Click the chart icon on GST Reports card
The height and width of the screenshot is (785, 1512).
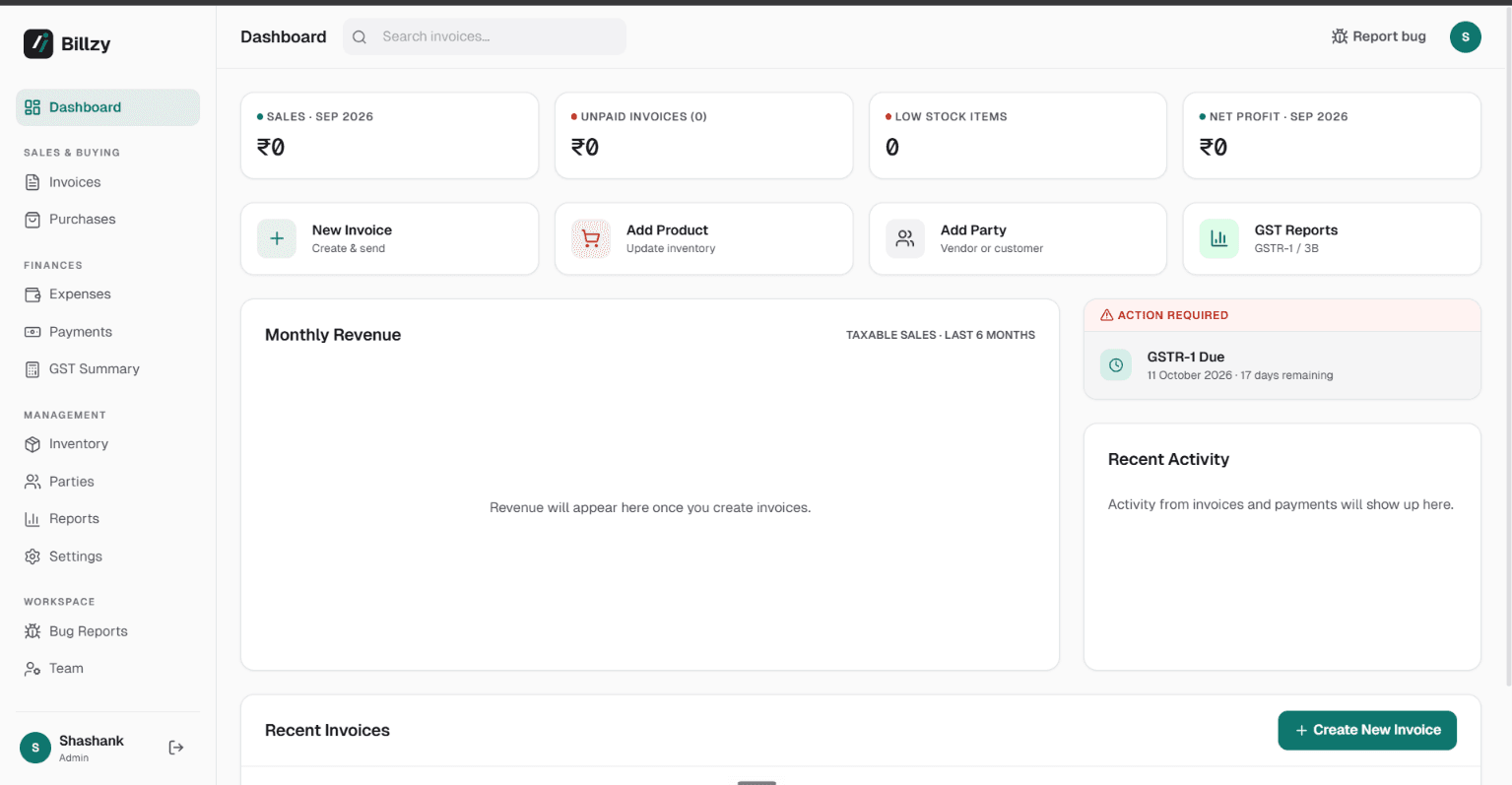(1218, 238)
